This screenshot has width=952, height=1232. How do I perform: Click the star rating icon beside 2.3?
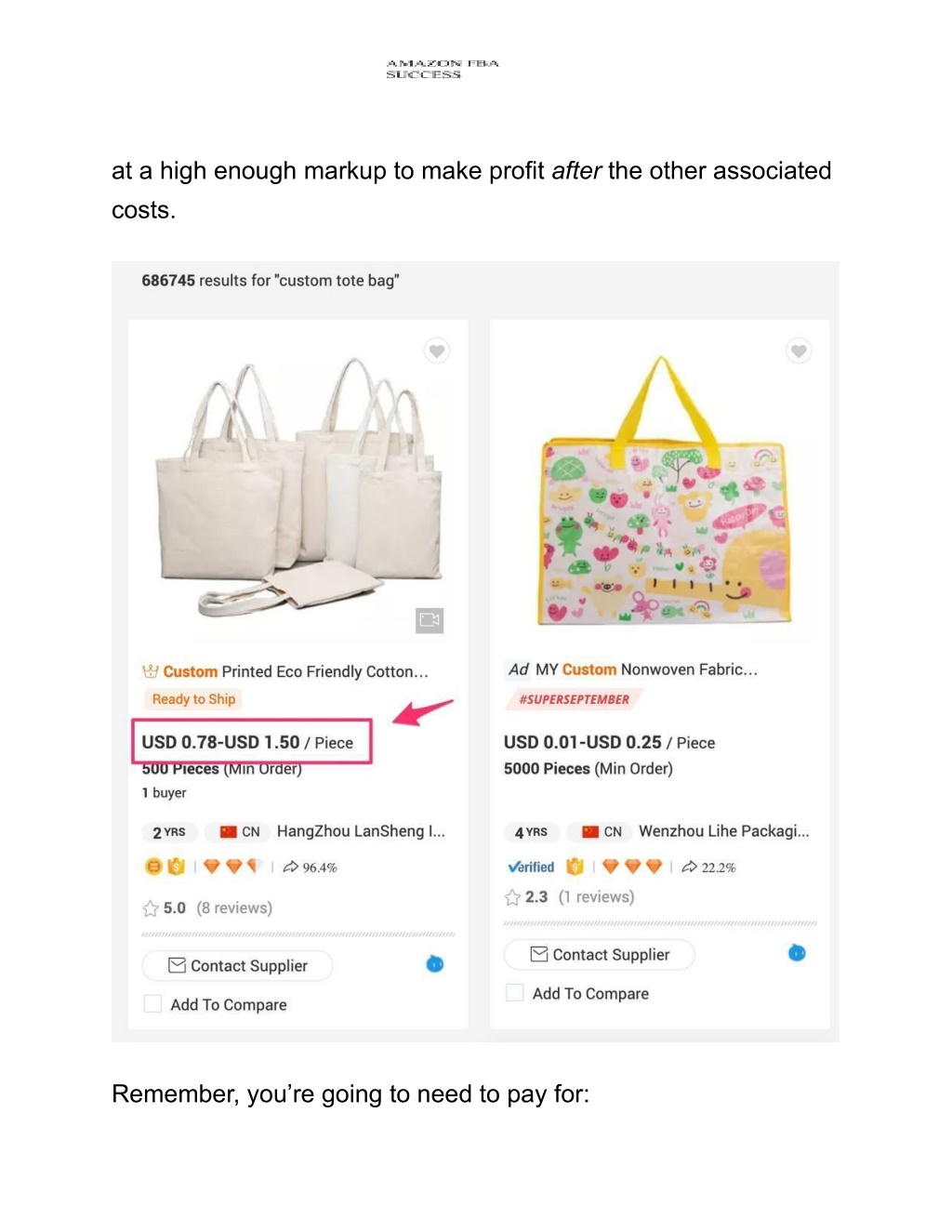512,897
